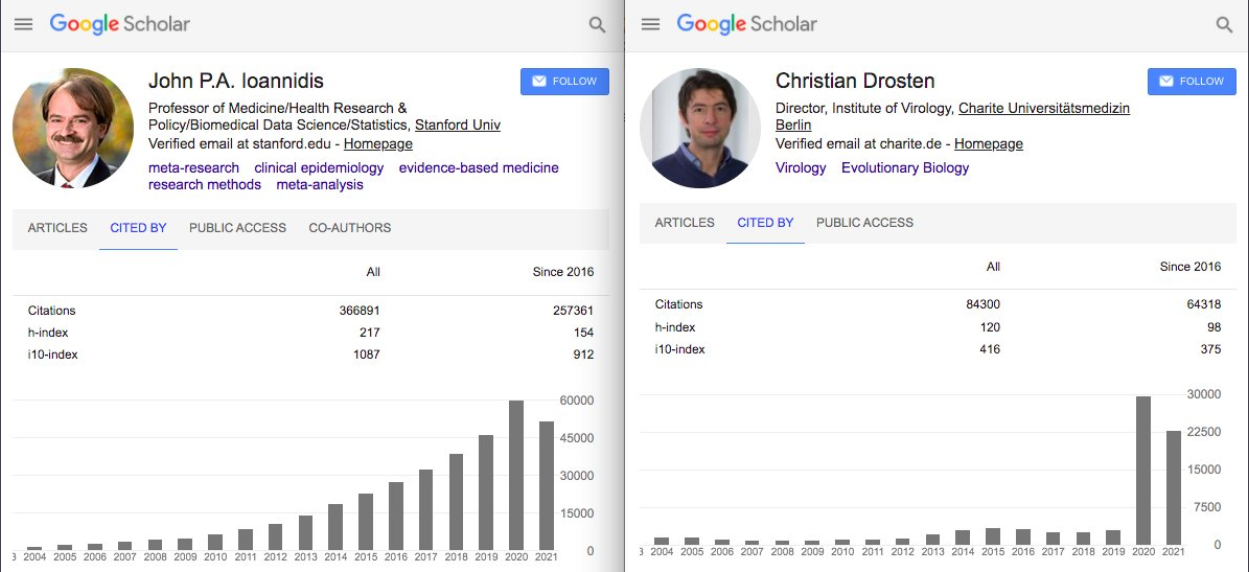
Task: Click search icon on Ioannidis page
Action: [597, 25]
